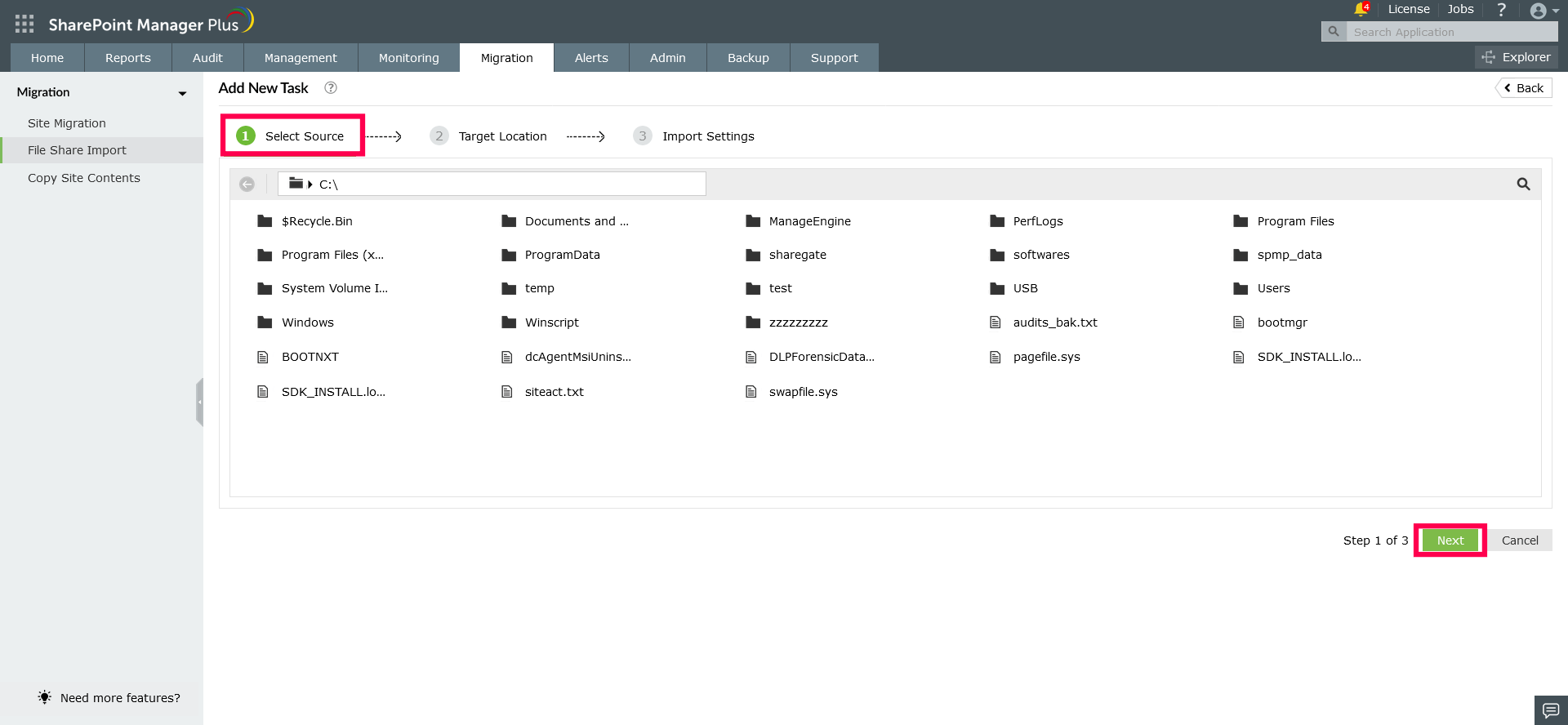Select the $Recycle.Bin folder icon

coord(265,221)
